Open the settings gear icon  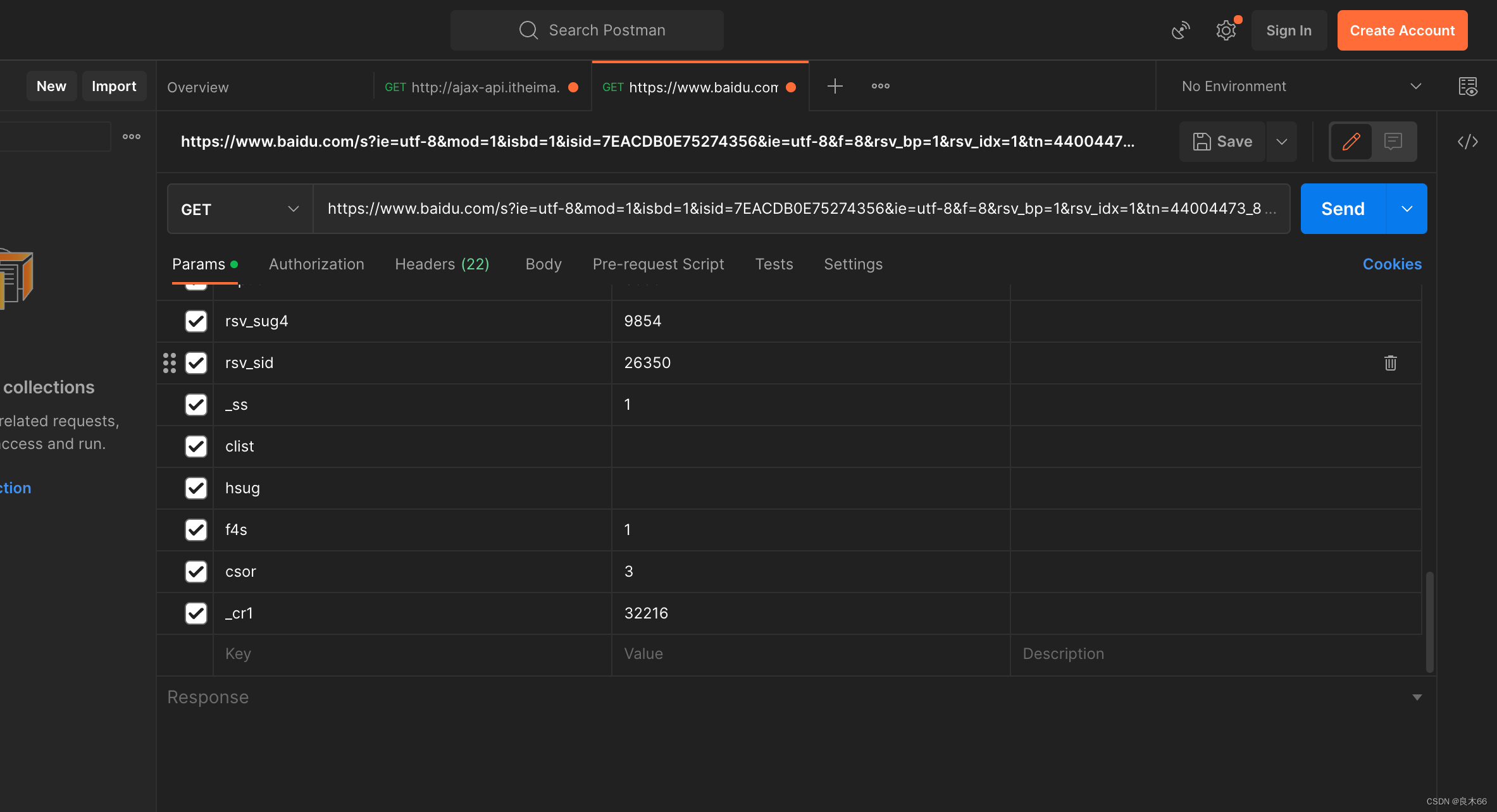pyautogui.click(x=1226, y=30)
